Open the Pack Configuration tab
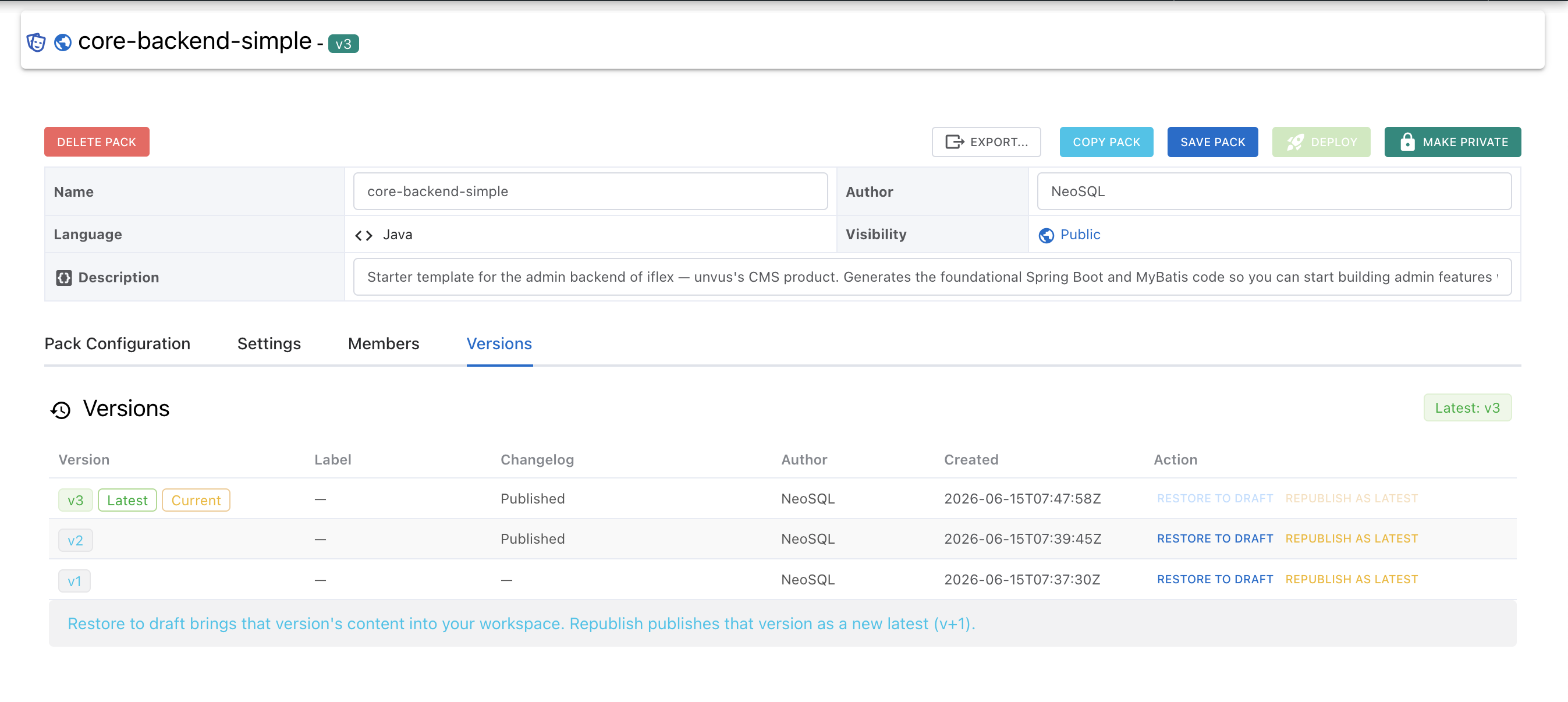 [x=118, y=344]
